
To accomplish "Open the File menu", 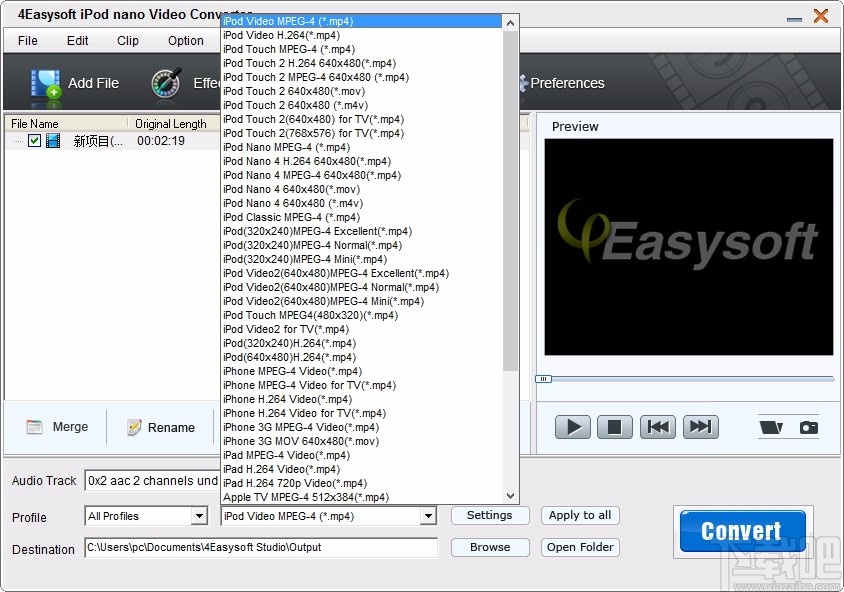I will click(26, 41).
